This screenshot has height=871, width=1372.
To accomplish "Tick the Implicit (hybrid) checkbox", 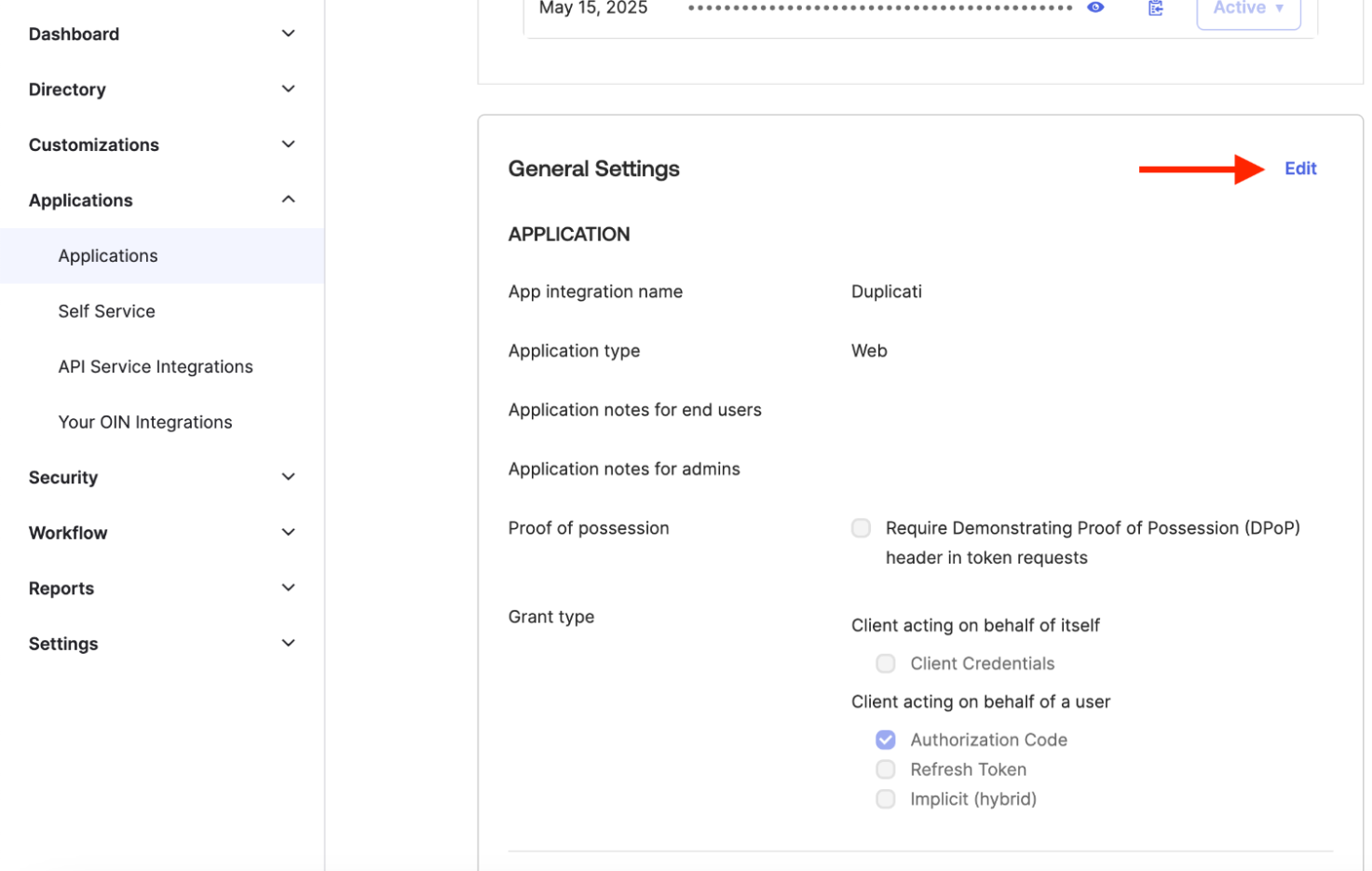I will (x=885, y=799).
